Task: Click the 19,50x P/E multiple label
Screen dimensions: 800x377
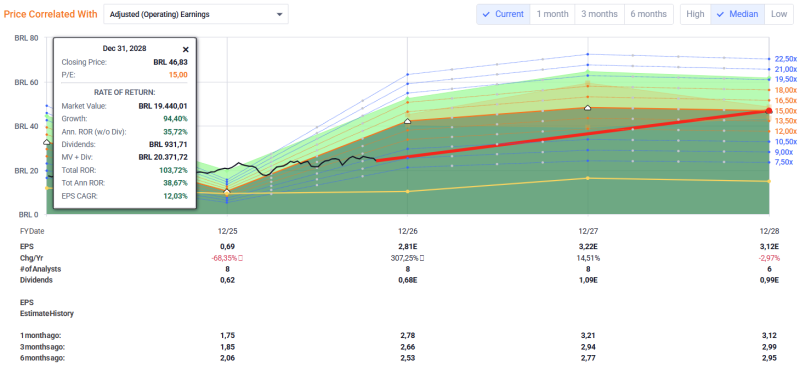Action: (x=786, y=80)
